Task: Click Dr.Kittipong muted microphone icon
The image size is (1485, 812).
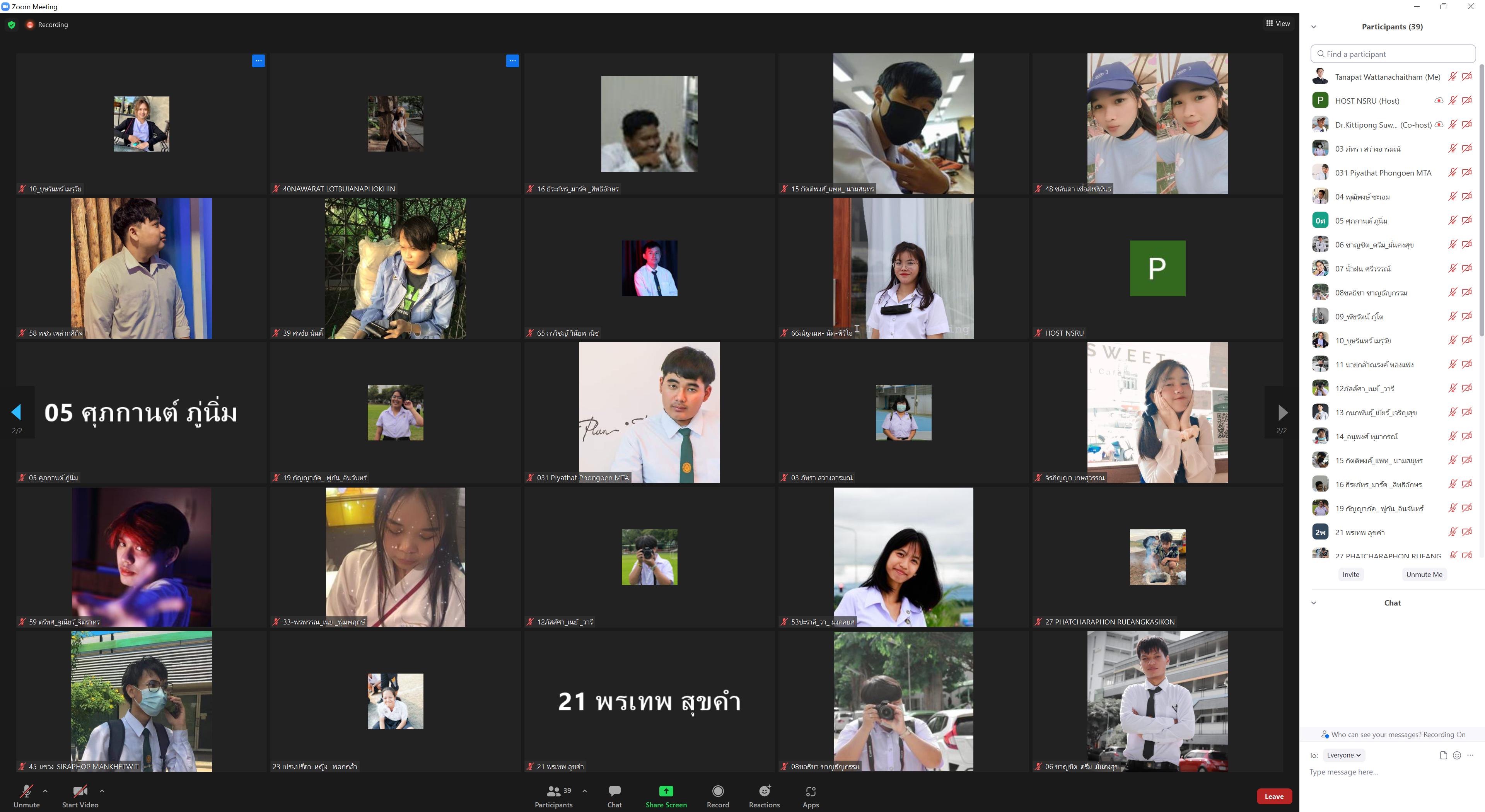Action: [x=1453, y=125]
